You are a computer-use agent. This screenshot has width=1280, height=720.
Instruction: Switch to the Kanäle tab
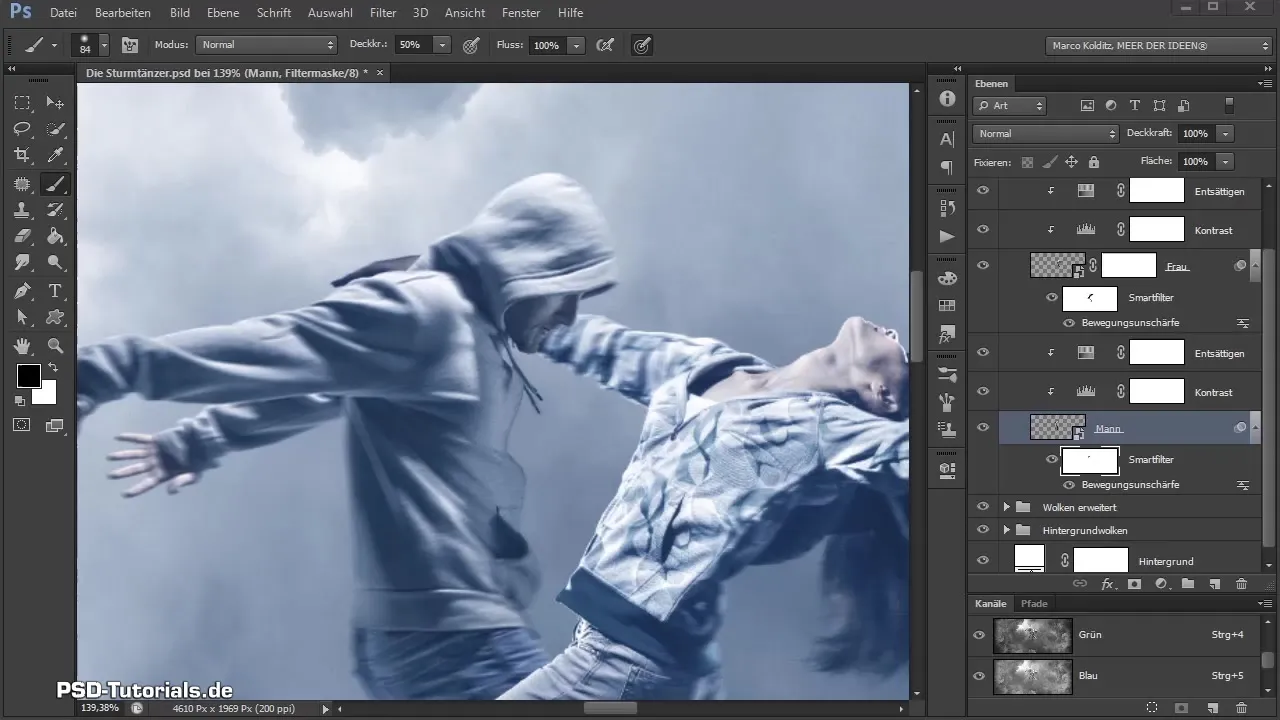click(x=990, y=604)
